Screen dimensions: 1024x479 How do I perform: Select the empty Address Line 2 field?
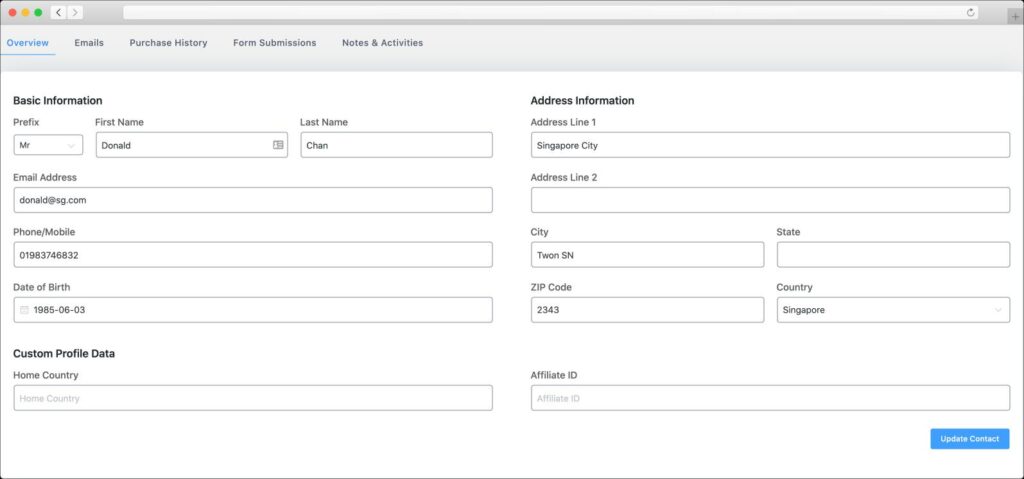[x=771, y=200]
